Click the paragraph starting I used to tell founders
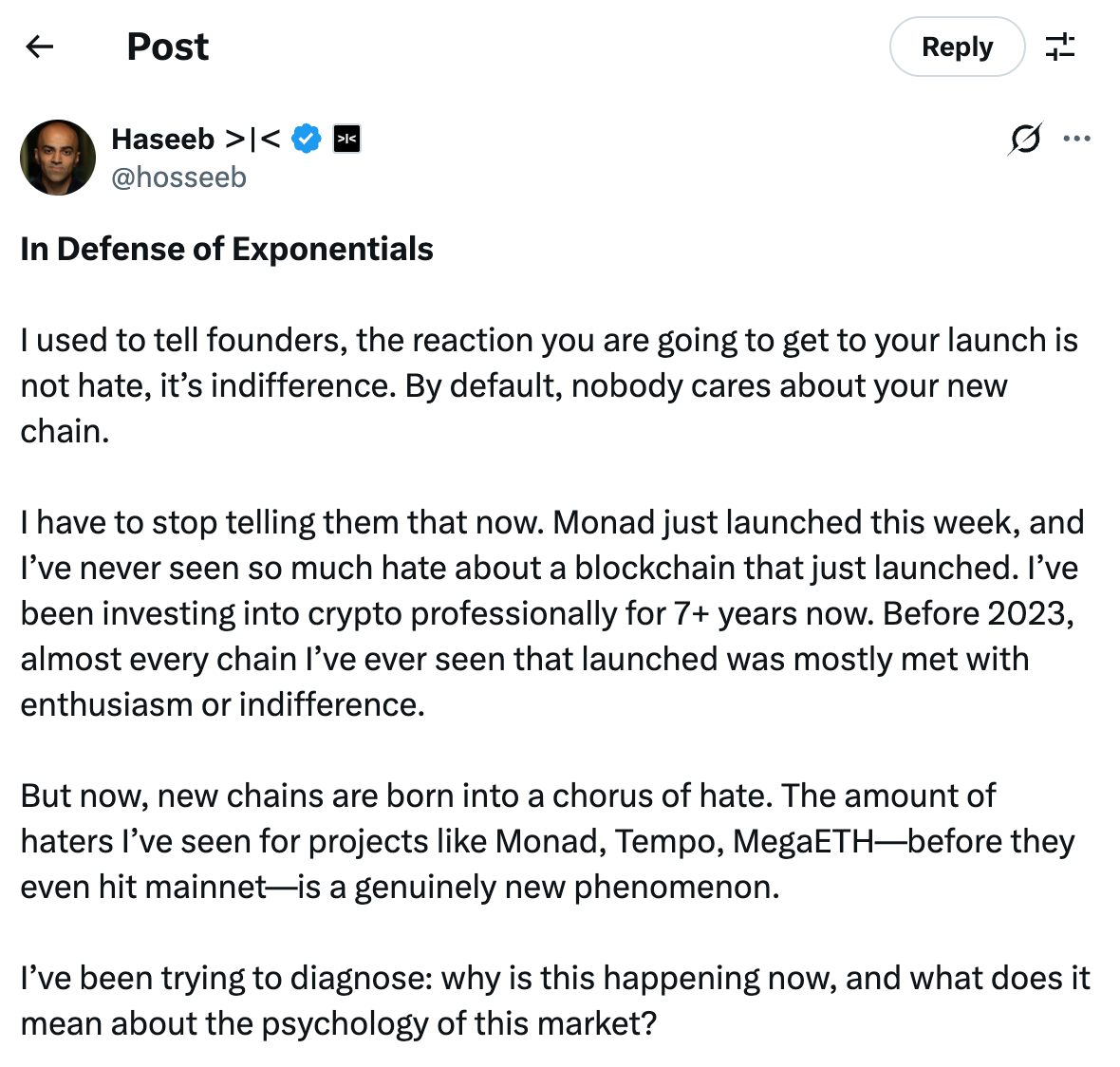The width and height of the screenshot is (1120, 1067). 550,385
